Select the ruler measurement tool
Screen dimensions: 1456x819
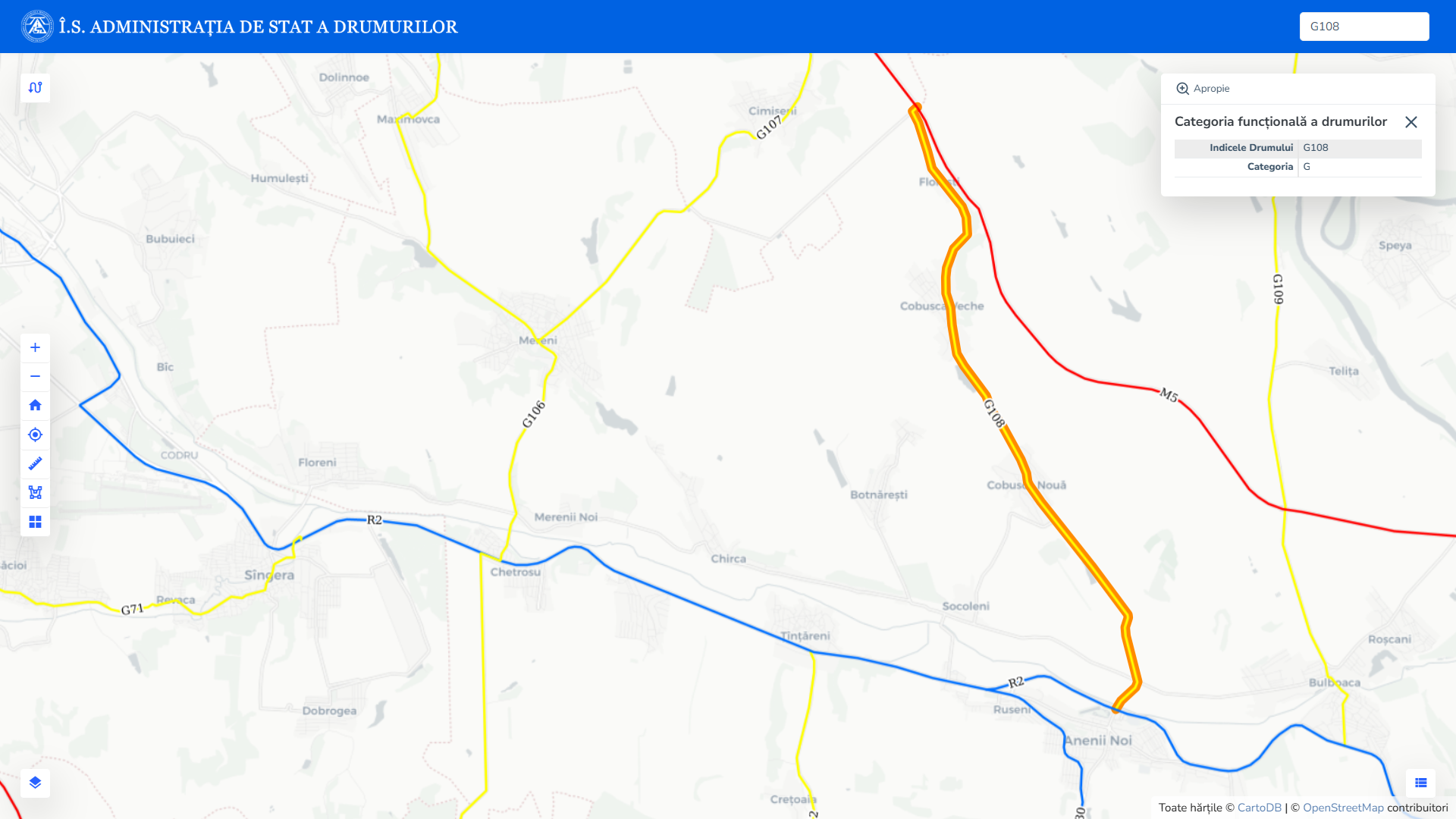35,463
